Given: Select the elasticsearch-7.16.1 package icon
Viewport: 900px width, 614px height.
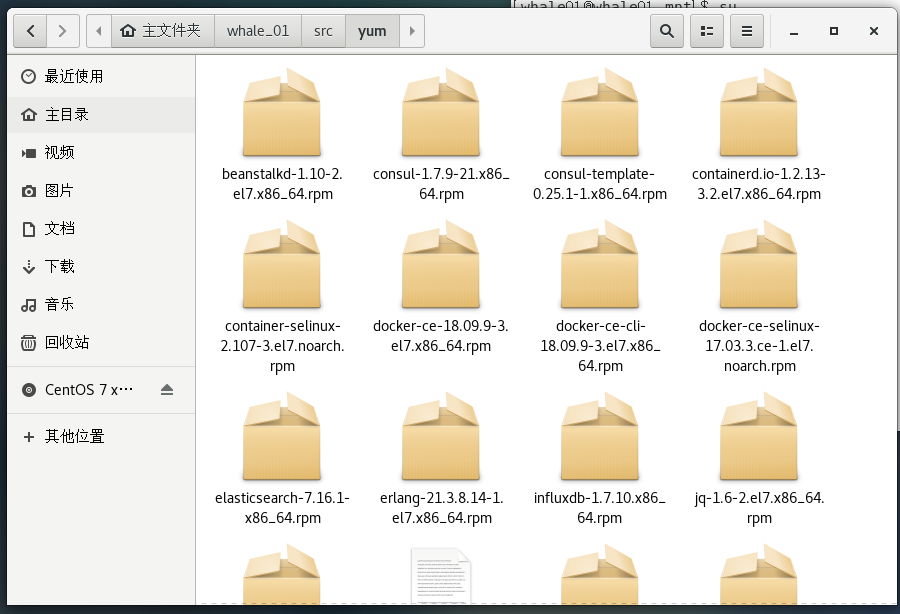Looking at the screenshot, I should pyautogui.click(x=282, y=437).
